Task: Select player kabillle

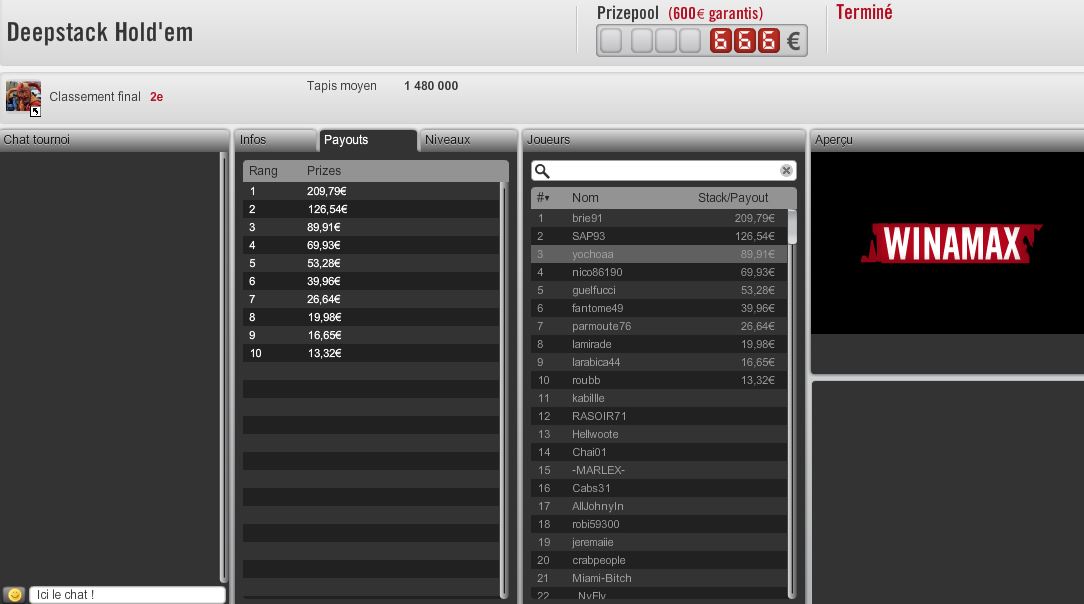Action: point(659,397)
